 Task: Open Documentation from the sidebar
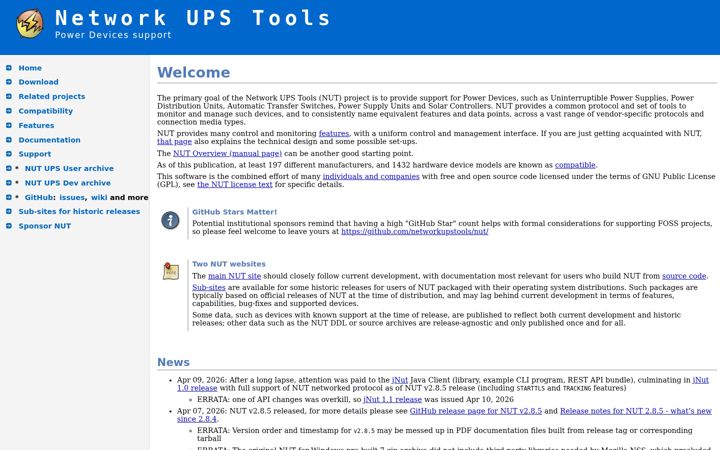click(x=49, y=140)
